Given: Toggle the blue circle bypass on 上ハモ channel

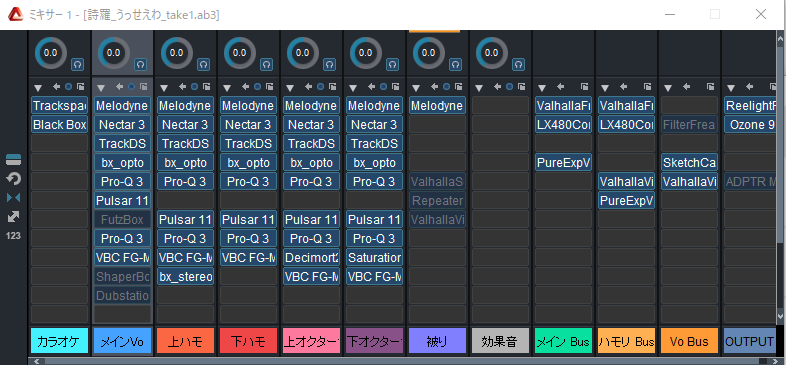Looking at the screenshot, I should (194, 87).
